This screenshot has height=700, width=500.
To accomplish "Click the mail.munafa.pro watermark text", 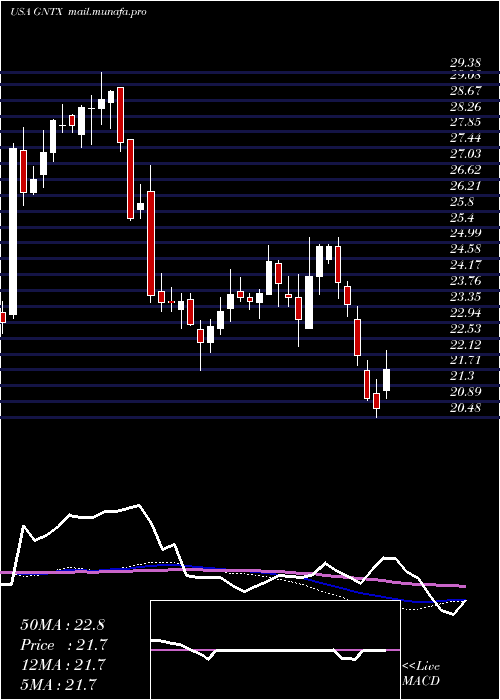I will tap(108, 12).
